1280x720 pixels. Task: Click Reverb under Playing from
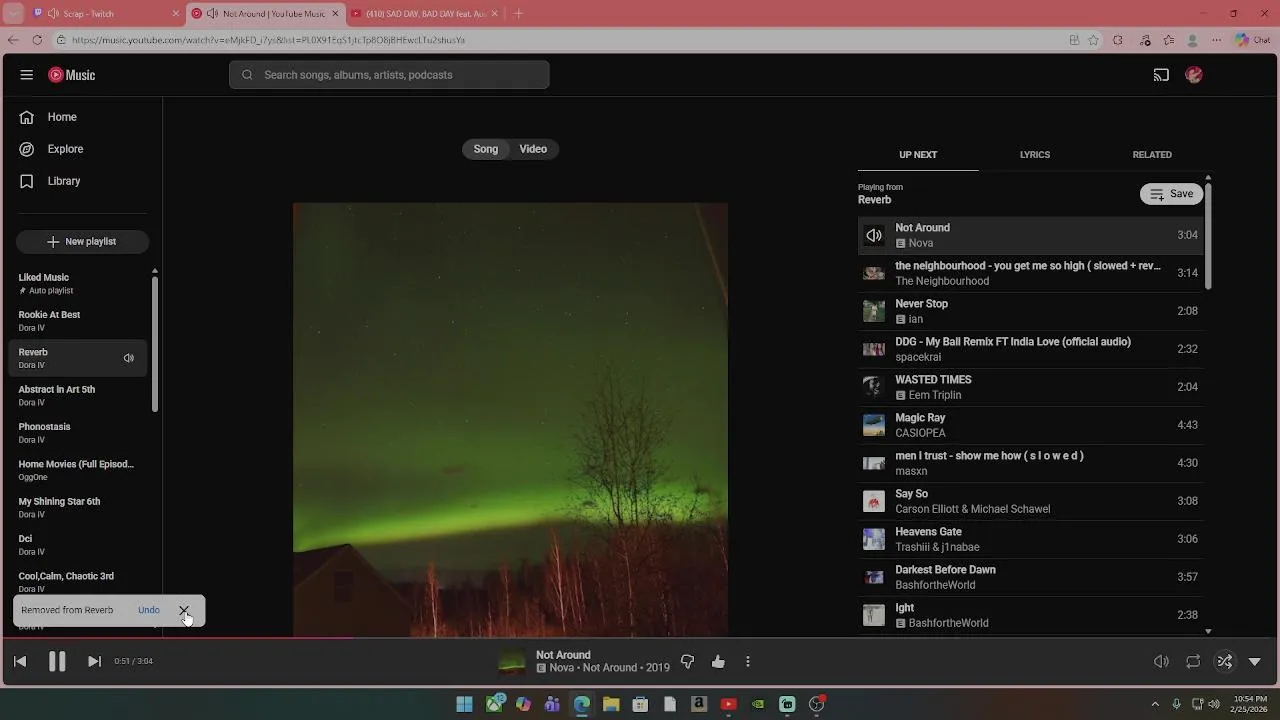874,200
